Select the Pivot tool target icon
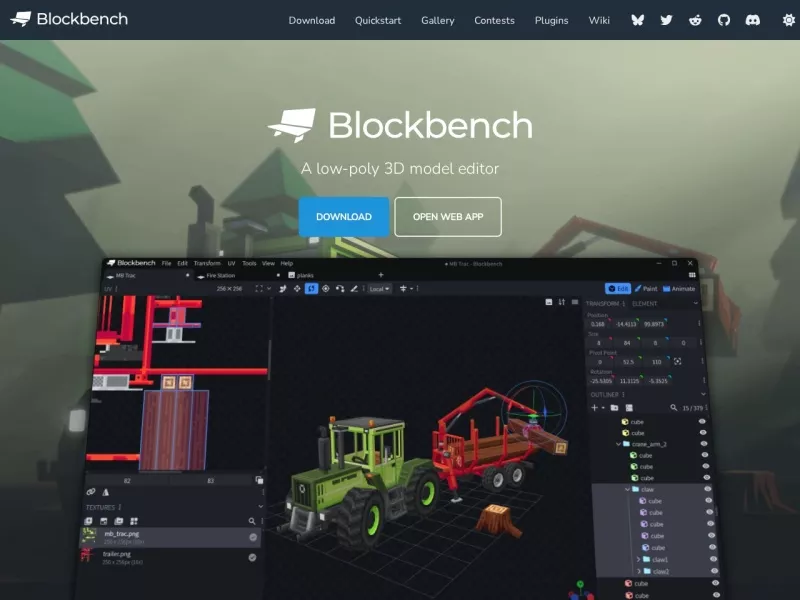Screen dimensions: 800x600 pos(326,289)
